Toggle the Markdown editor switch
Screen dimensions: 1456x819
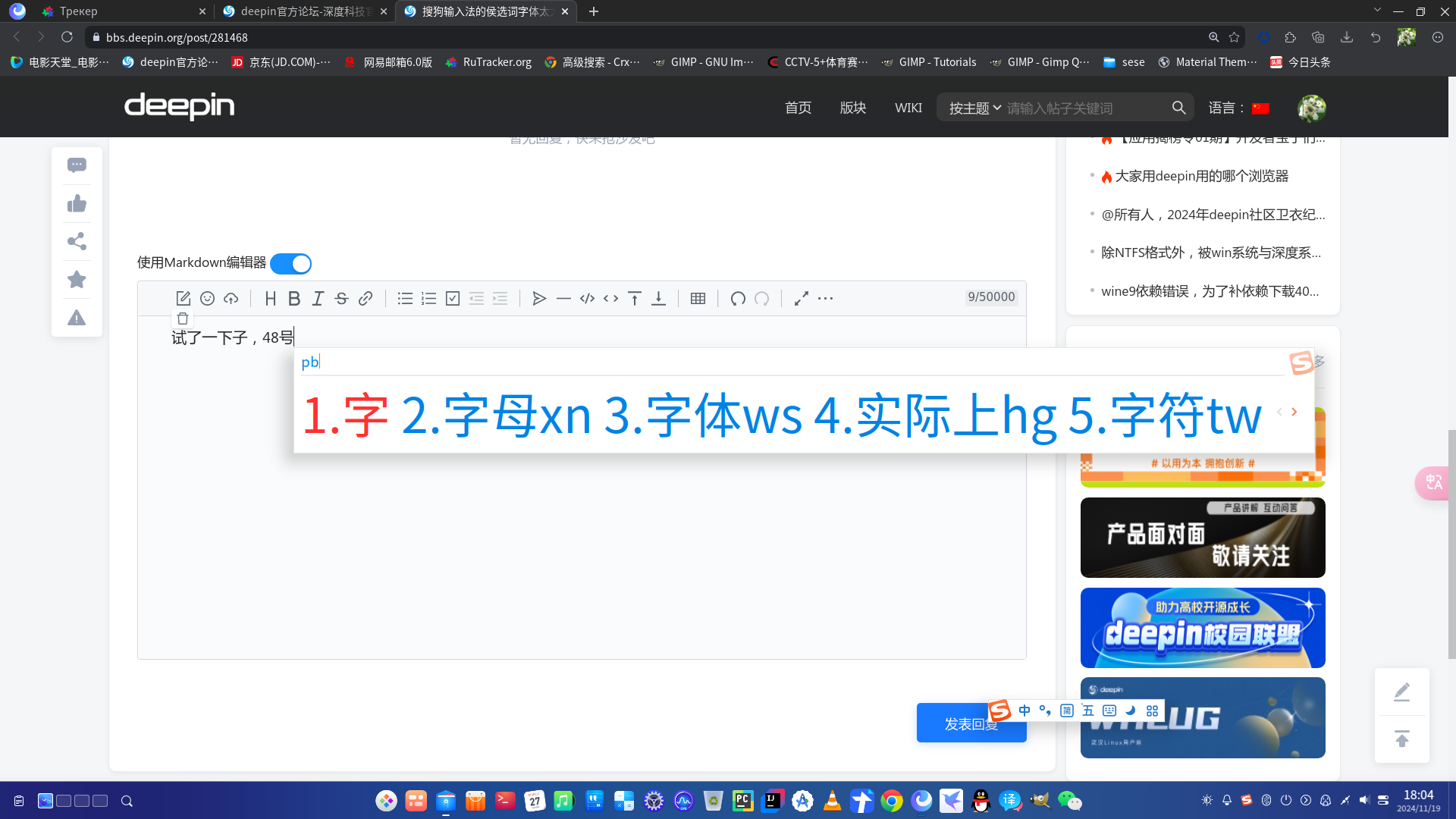click(x=290, y=263)
